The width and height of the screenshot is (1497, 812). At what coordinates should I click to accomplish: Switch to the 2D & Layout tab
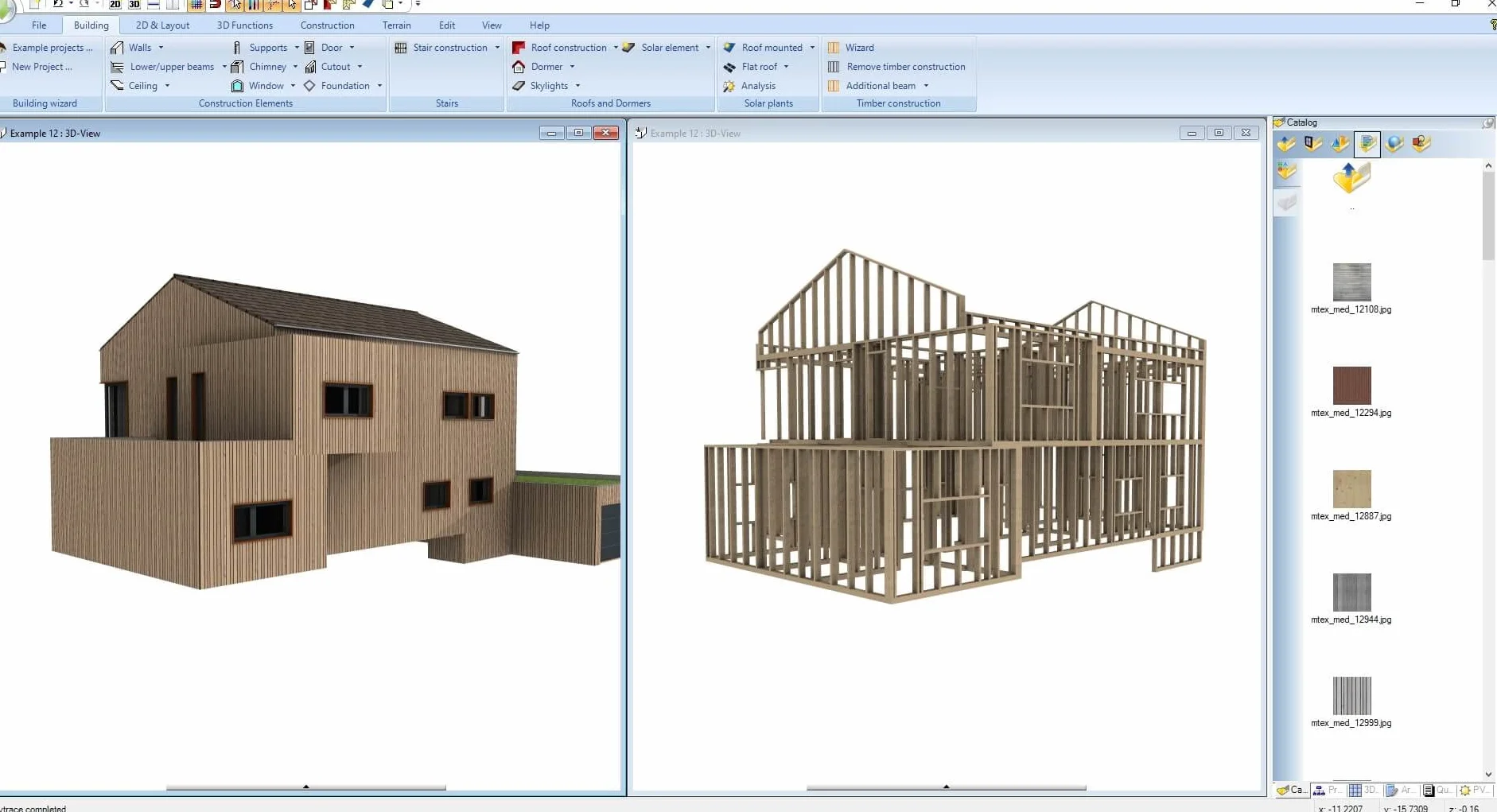click(162, 25)
